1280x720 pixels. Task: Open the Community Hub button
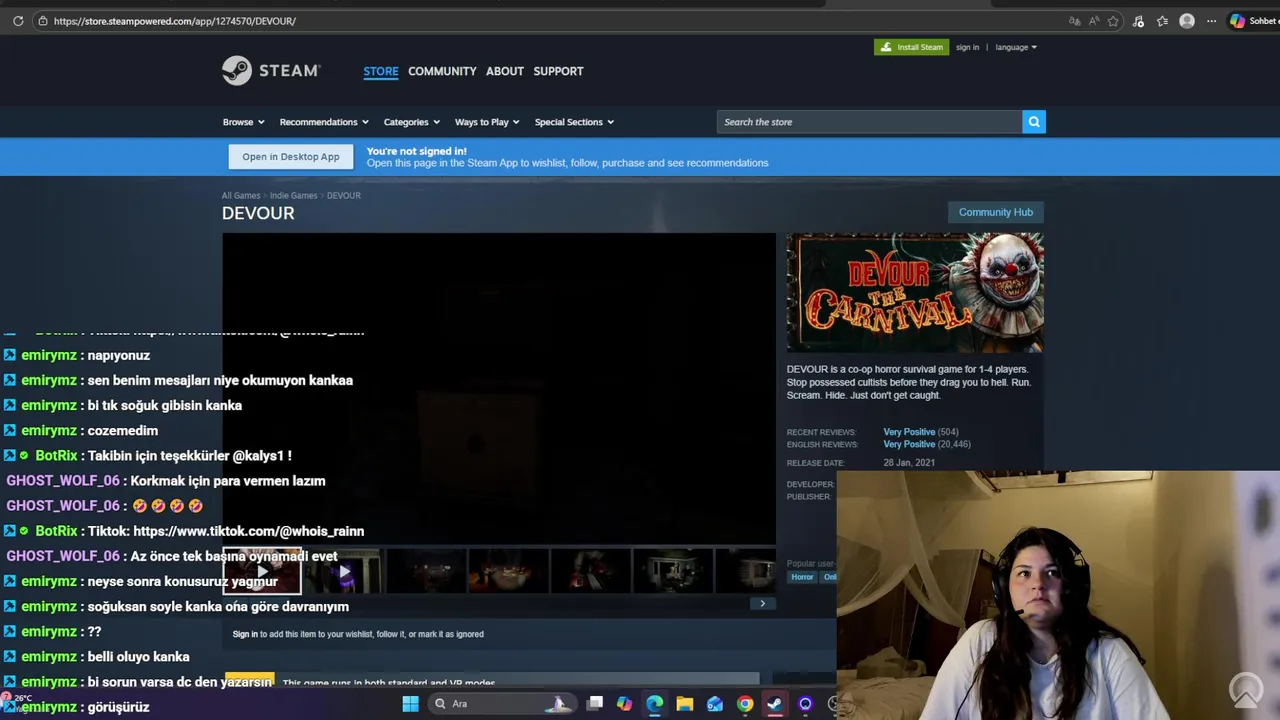coord(996,212)
